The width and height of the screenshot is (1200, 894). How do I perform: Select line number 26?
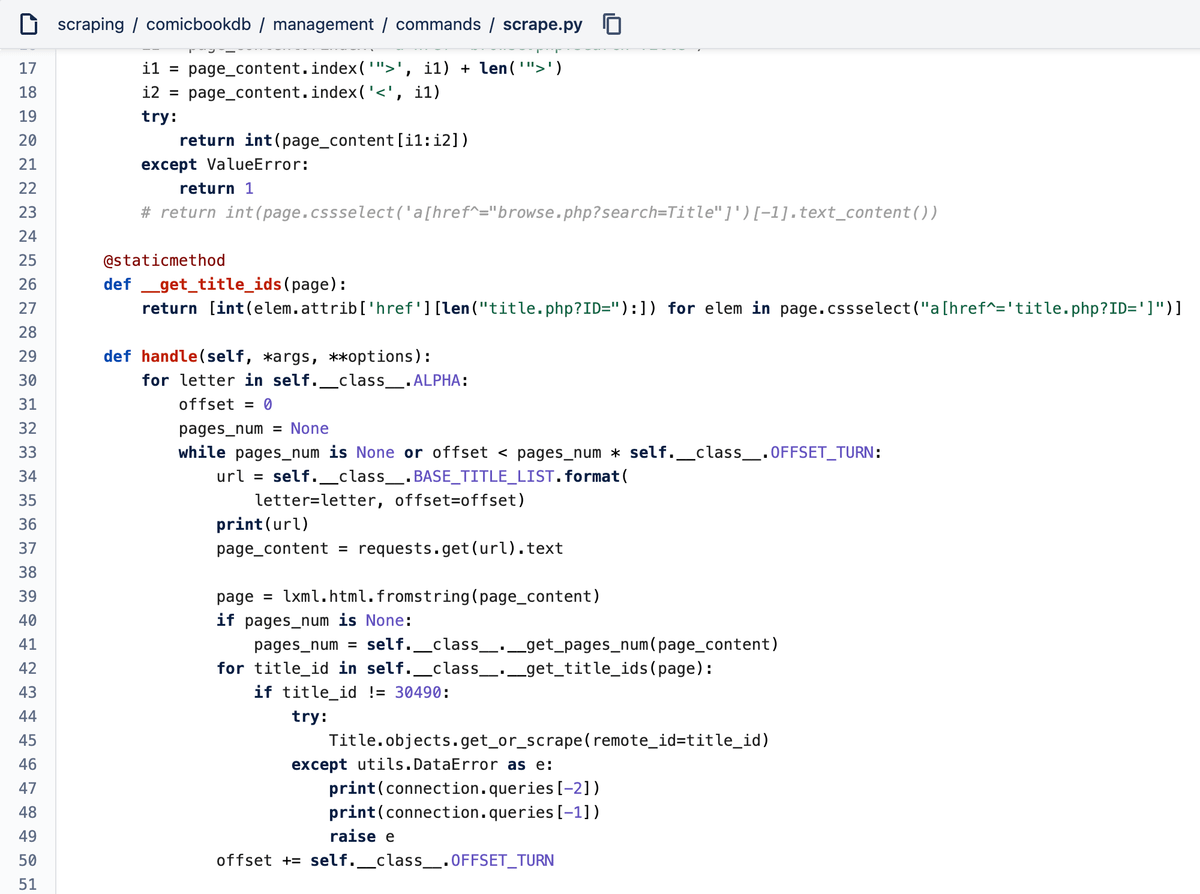[28, 284]
